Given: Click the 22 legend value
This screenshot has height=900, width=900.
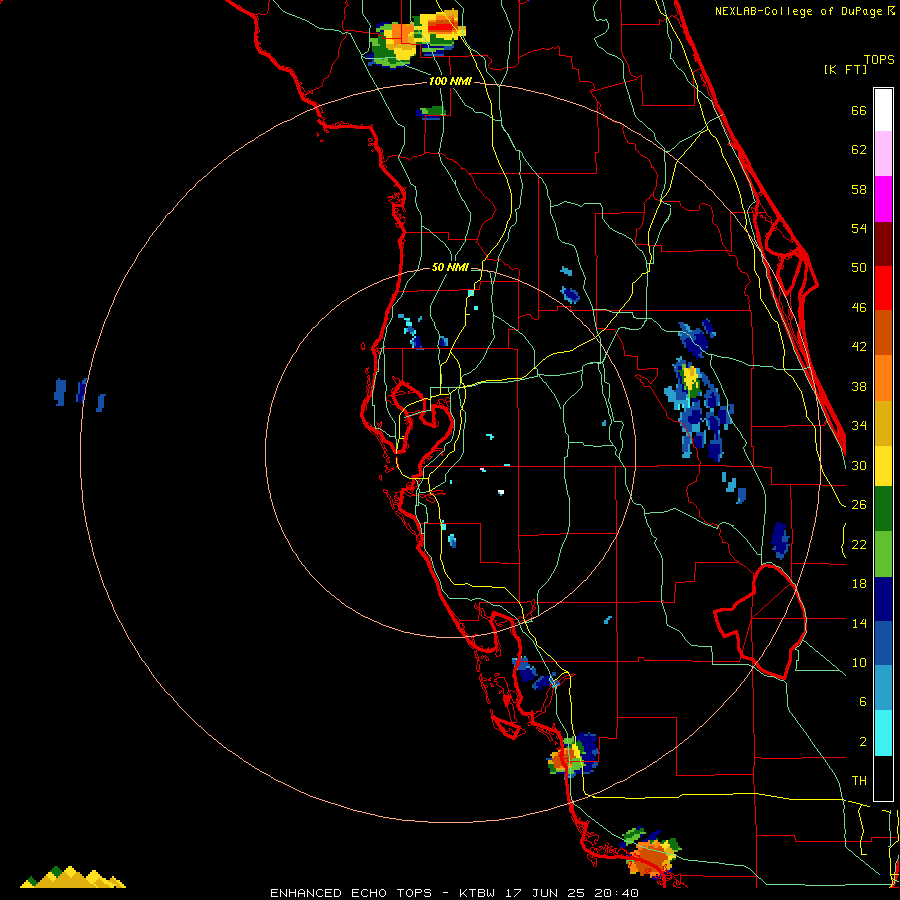Looking at the screenshot, I should click(859, 544).
